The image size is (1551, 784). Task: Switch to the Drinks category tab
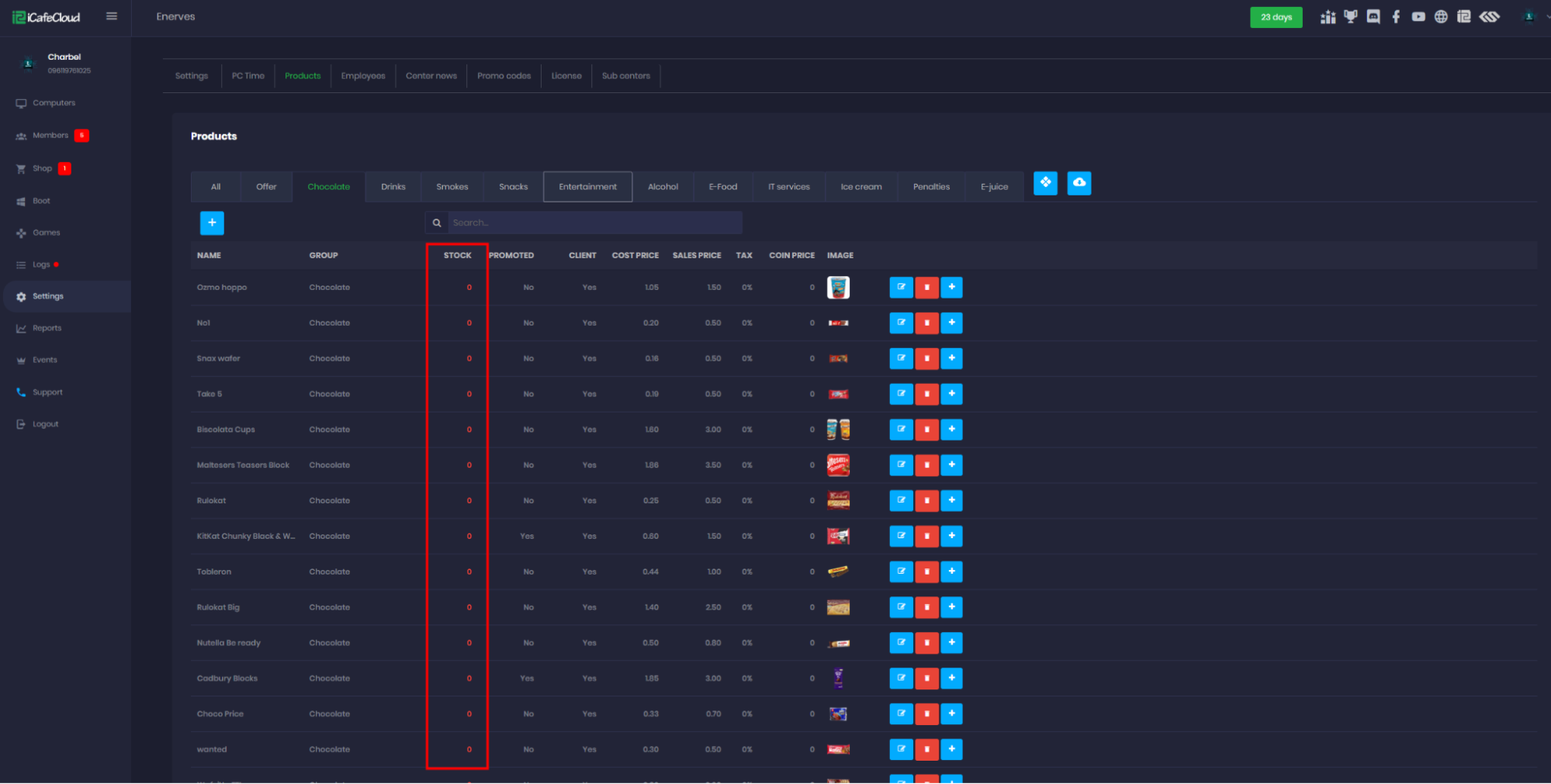point(393,187)
